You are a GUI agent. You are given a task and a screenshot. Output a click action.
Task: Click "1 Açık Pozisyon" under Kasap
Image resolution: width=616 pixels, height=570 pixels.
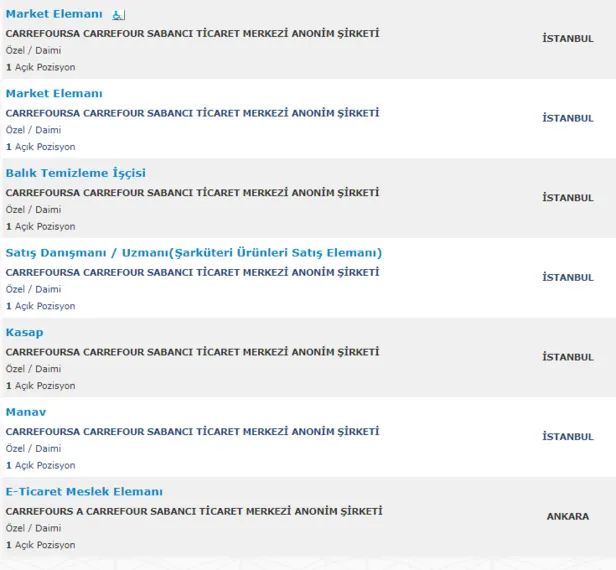(40, 386)
